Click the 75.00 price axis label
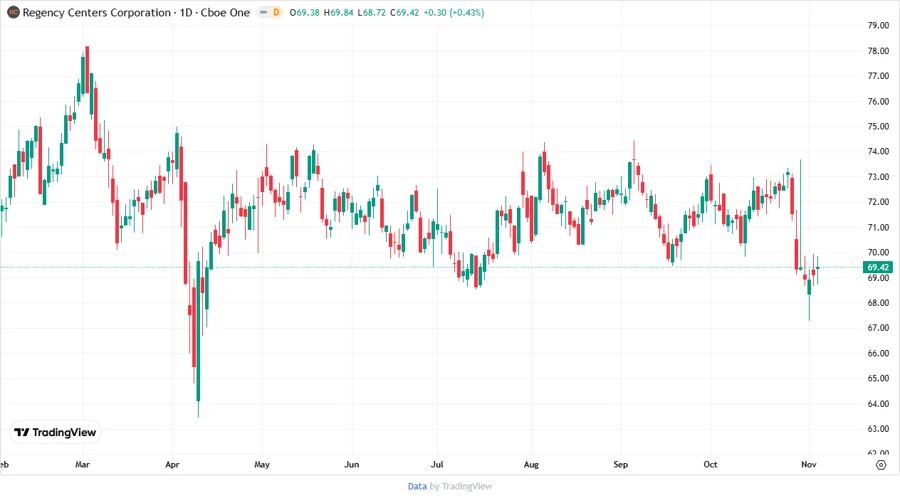 pos(878,126)
